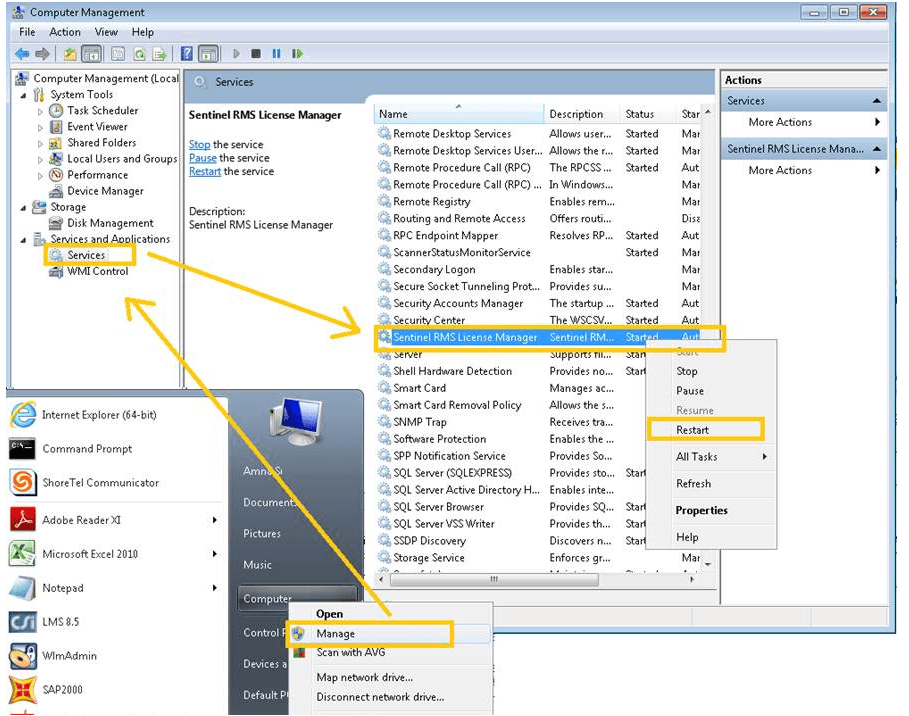Screen dimensions: 909x716
Task: Click the Restart Service toolbar icon
Action: coord(297,54)
